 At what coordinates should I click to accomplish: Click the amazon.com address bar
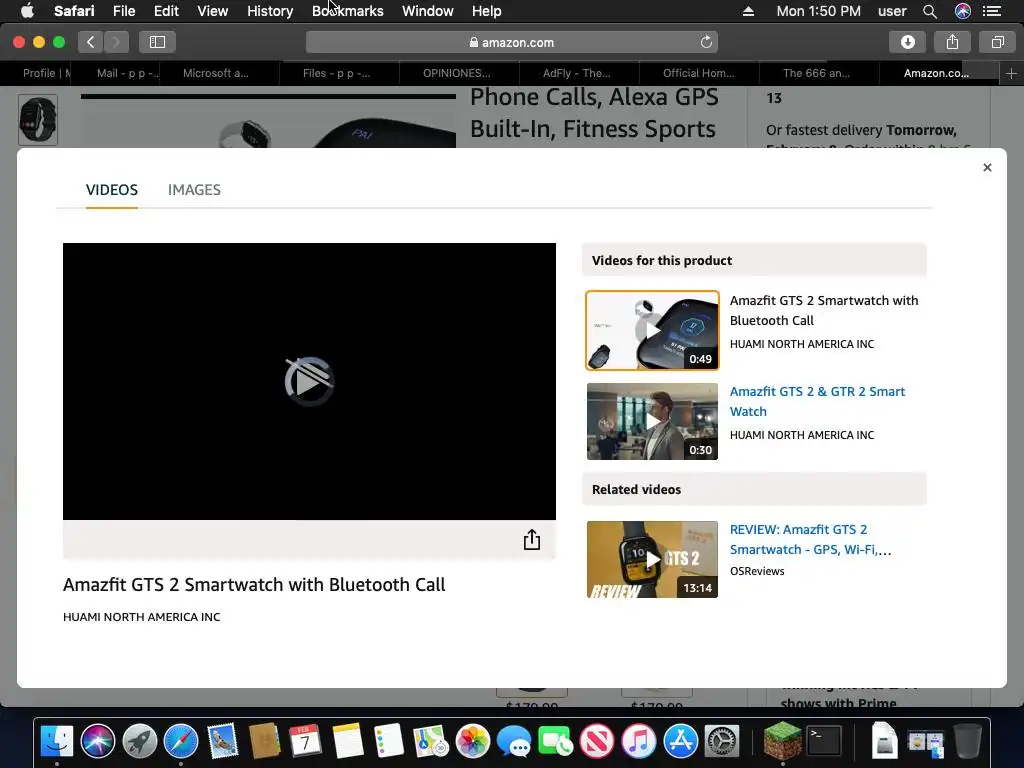coord(511,42)
